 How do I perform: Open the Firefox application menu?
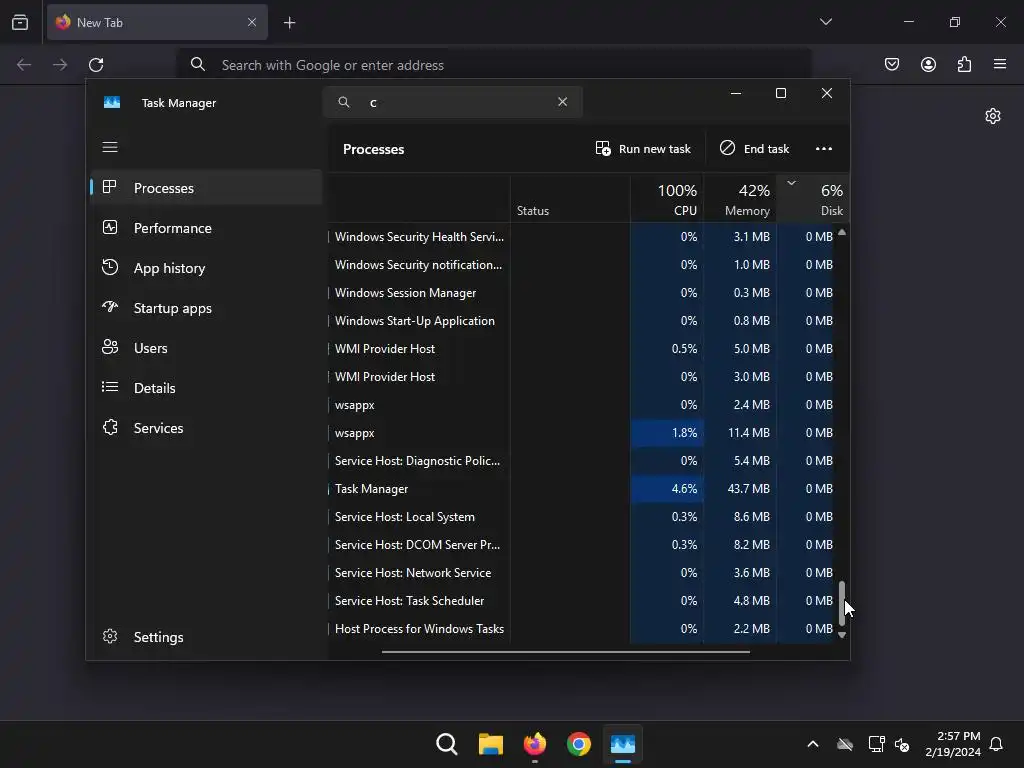pyautogui.click(x=1000, y=64)
